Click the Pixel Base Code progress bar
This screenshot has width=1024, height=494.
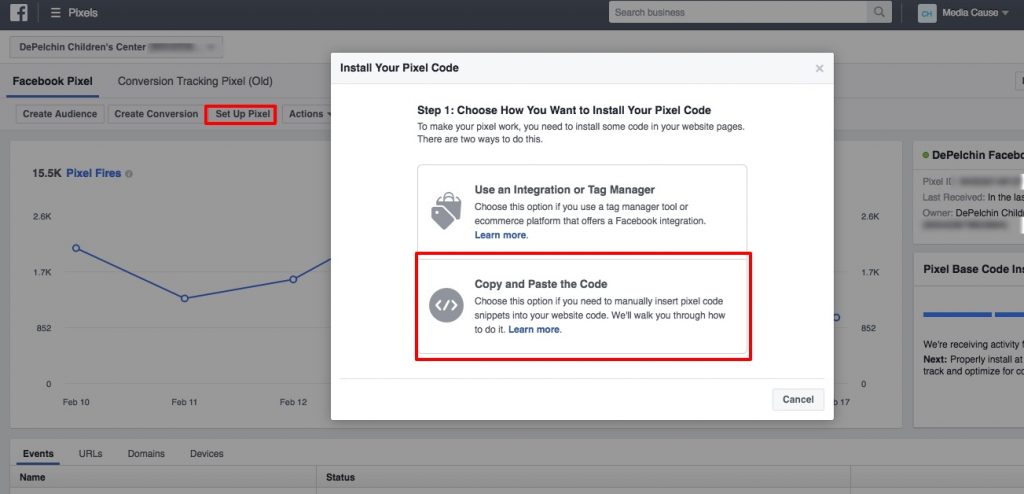tap(973, 314)
